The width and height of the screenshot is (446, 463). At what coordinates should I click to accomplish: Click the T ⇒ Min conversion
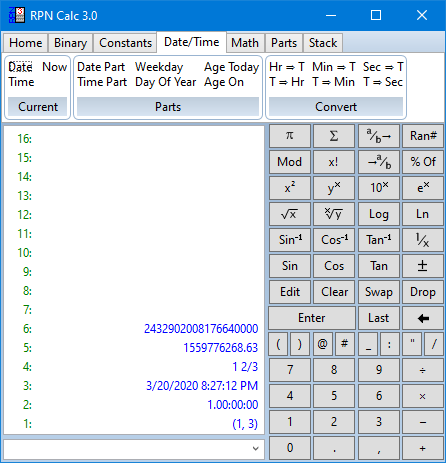point(333,82)
